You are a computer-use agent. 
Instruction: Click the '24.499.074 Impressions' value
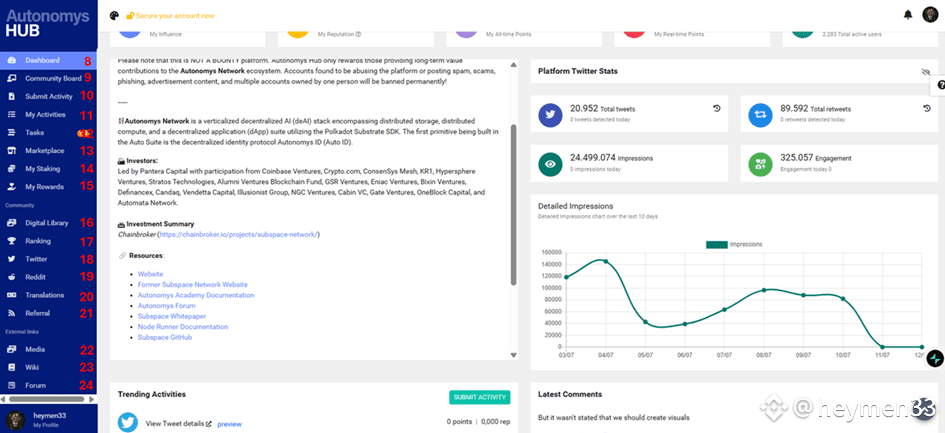pyautogui.click(x=612, y=158)
